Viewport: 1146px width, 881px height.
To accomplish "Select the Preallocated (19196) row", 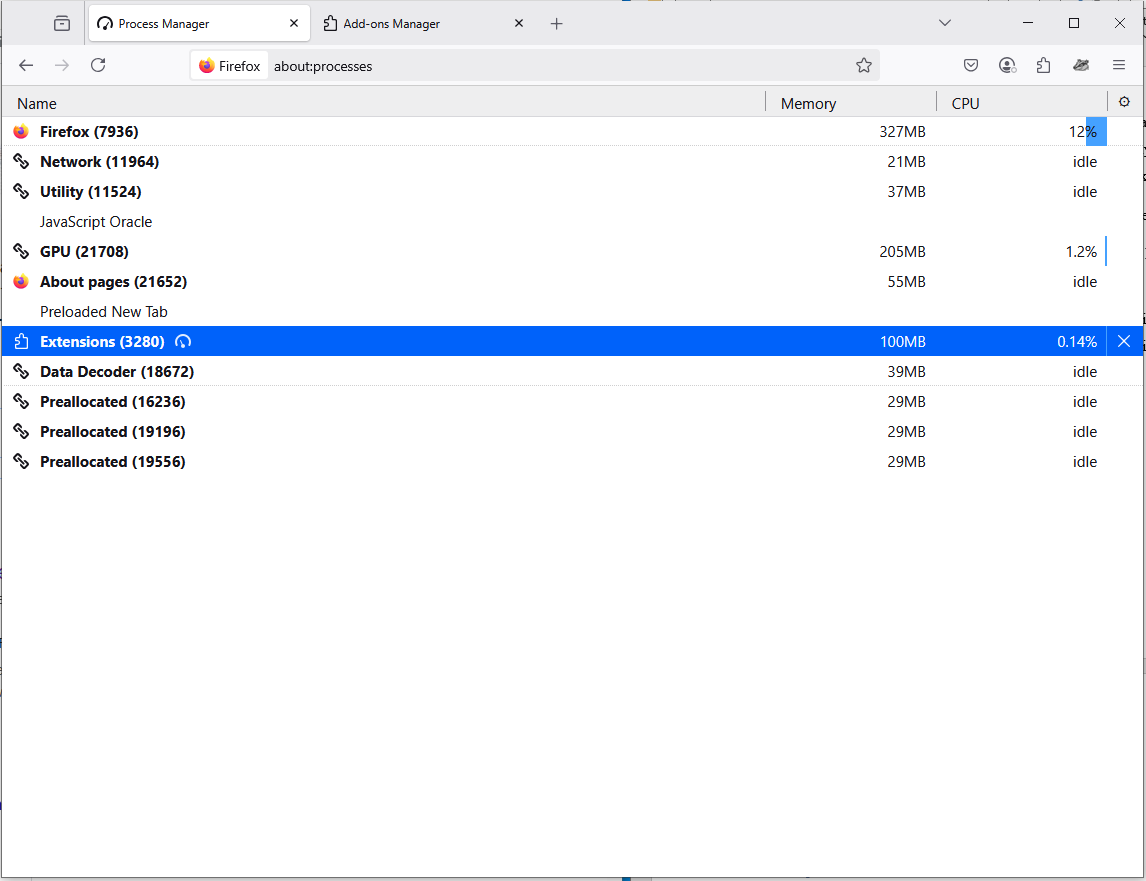I will tap(572, 431).
